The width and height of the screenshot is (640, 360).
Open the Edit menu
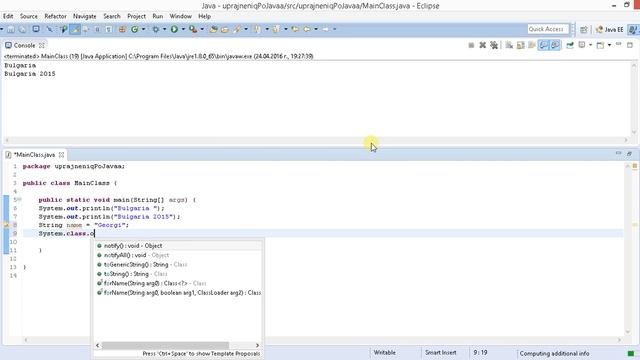8,16
